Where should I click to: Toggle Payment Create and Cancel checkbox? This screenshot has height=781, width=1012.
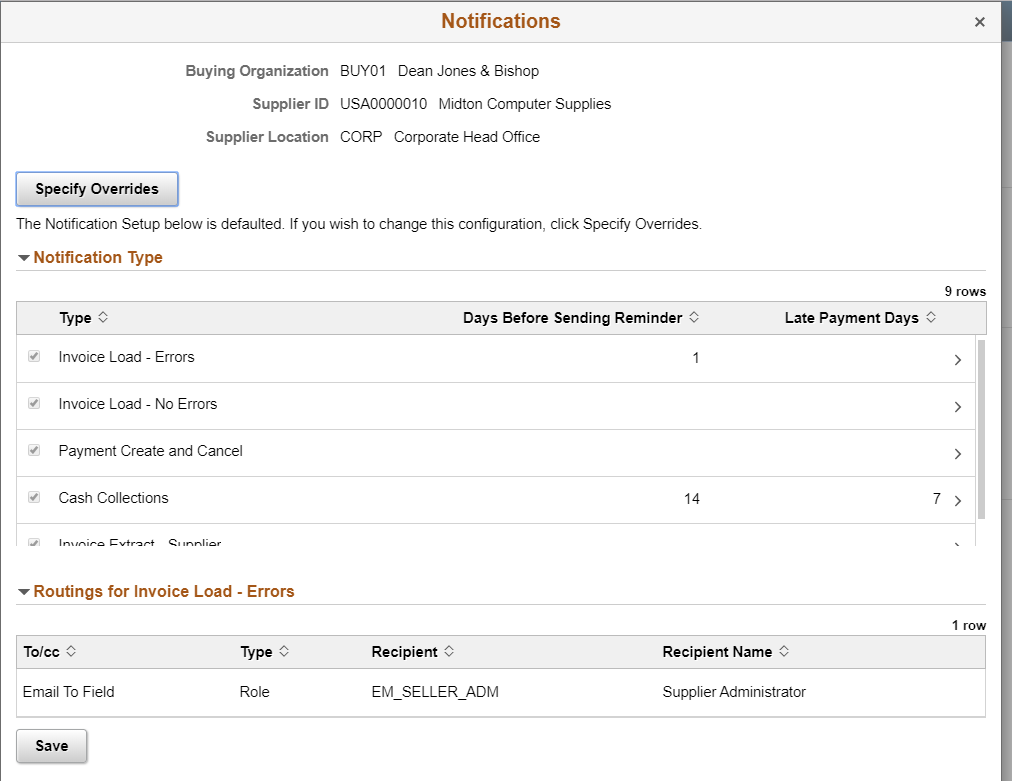(x=34, y=451)
